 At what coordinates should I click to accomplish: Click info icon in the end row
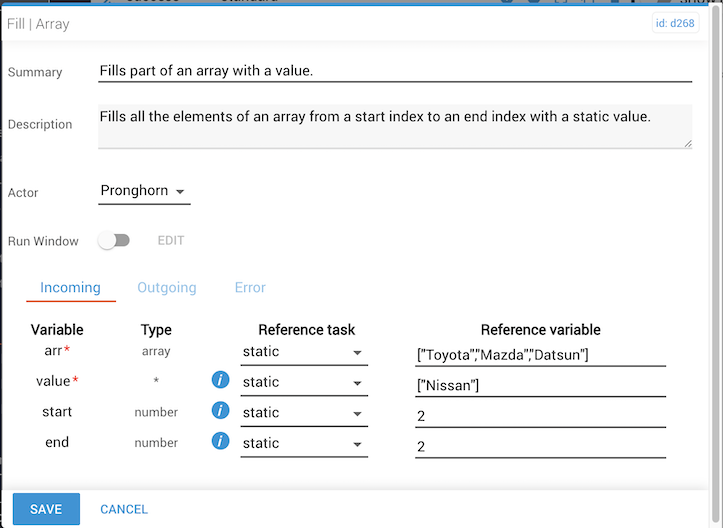(221, 442)
